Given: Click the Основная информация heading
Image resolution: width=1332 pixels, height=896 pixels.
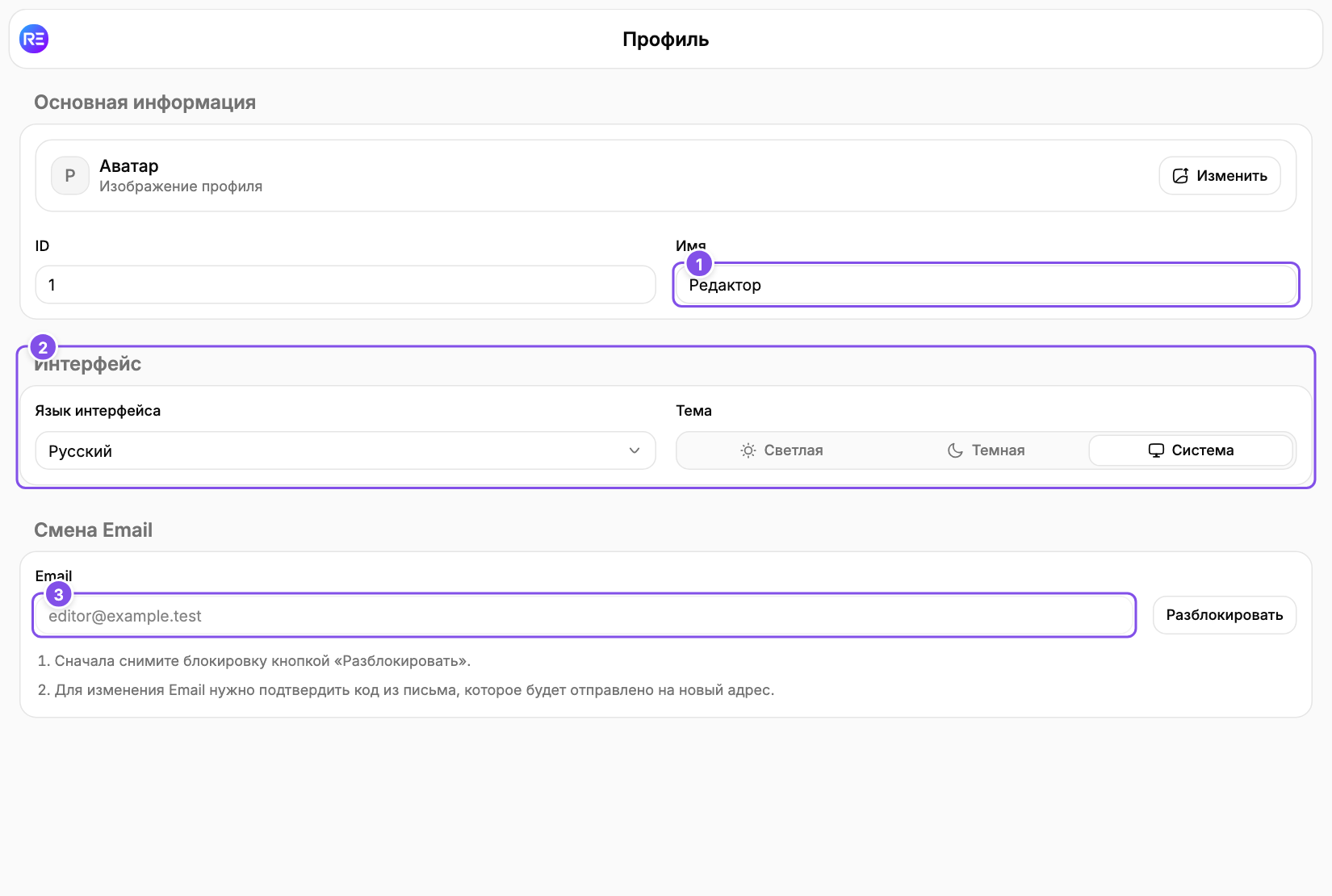Looking at the screenshot, I should coord(145,103).
